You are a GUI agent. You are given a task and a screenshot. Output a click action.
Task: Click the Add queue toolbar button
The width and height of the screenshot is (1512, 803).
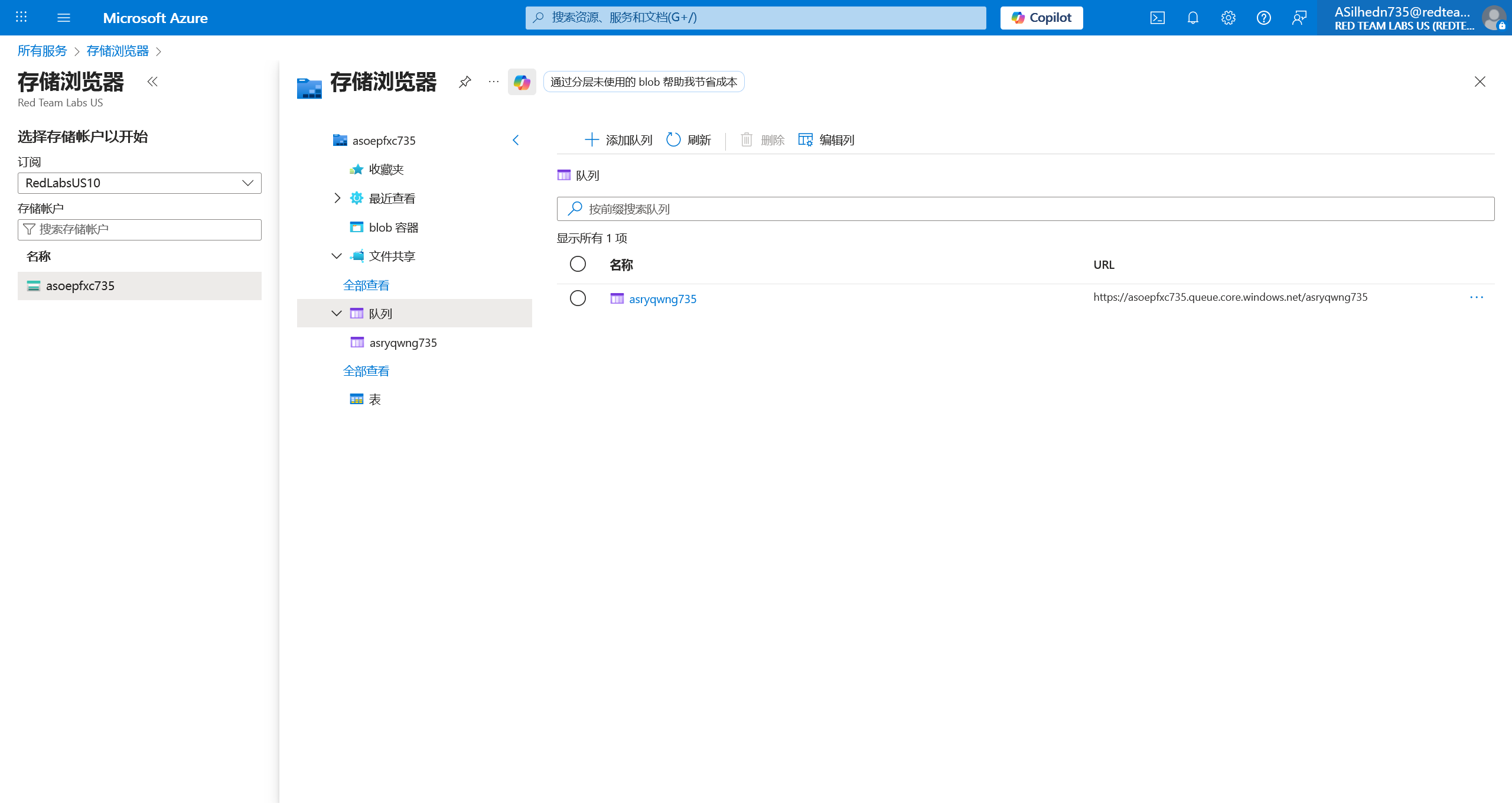point(618,140)
